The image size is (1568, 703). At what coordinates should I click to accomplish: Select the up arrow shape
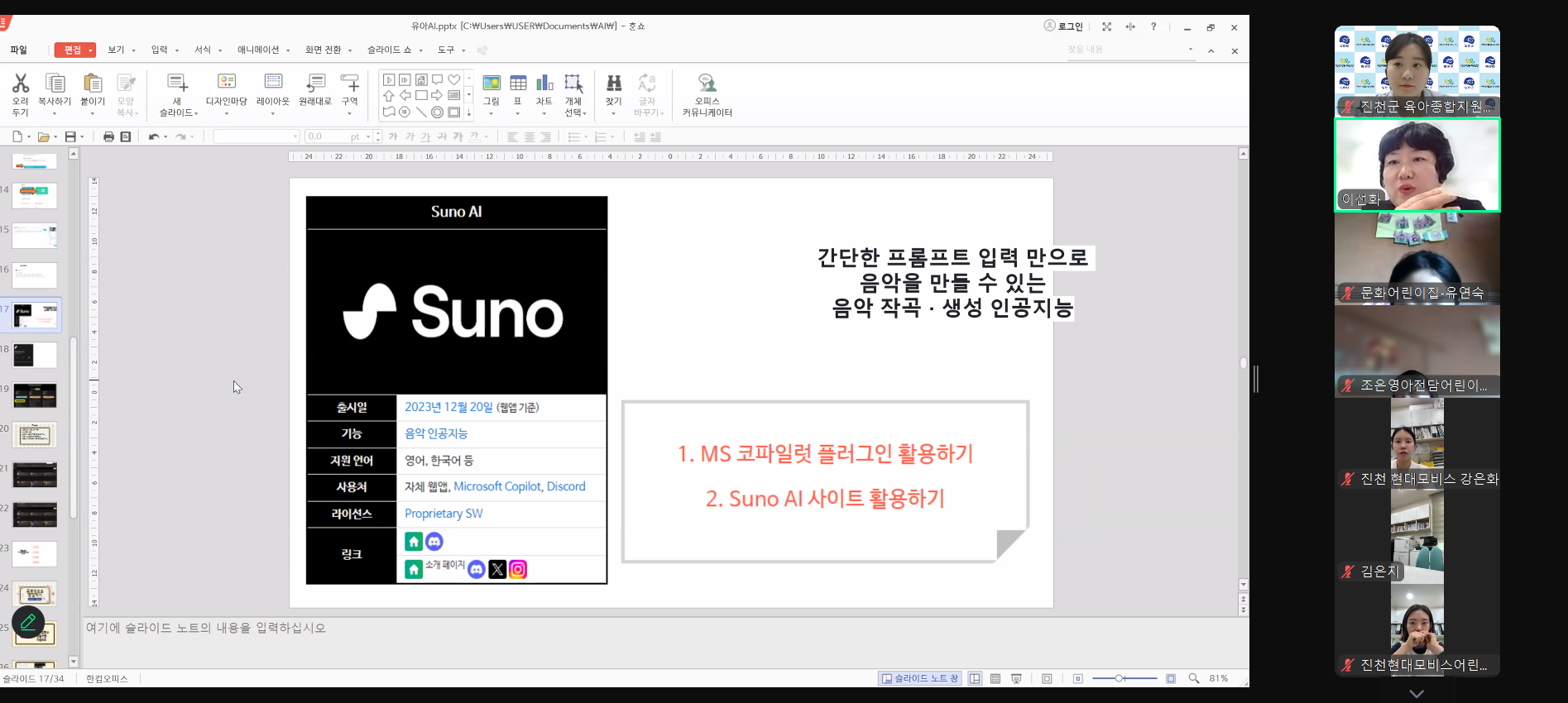[388, 95]
